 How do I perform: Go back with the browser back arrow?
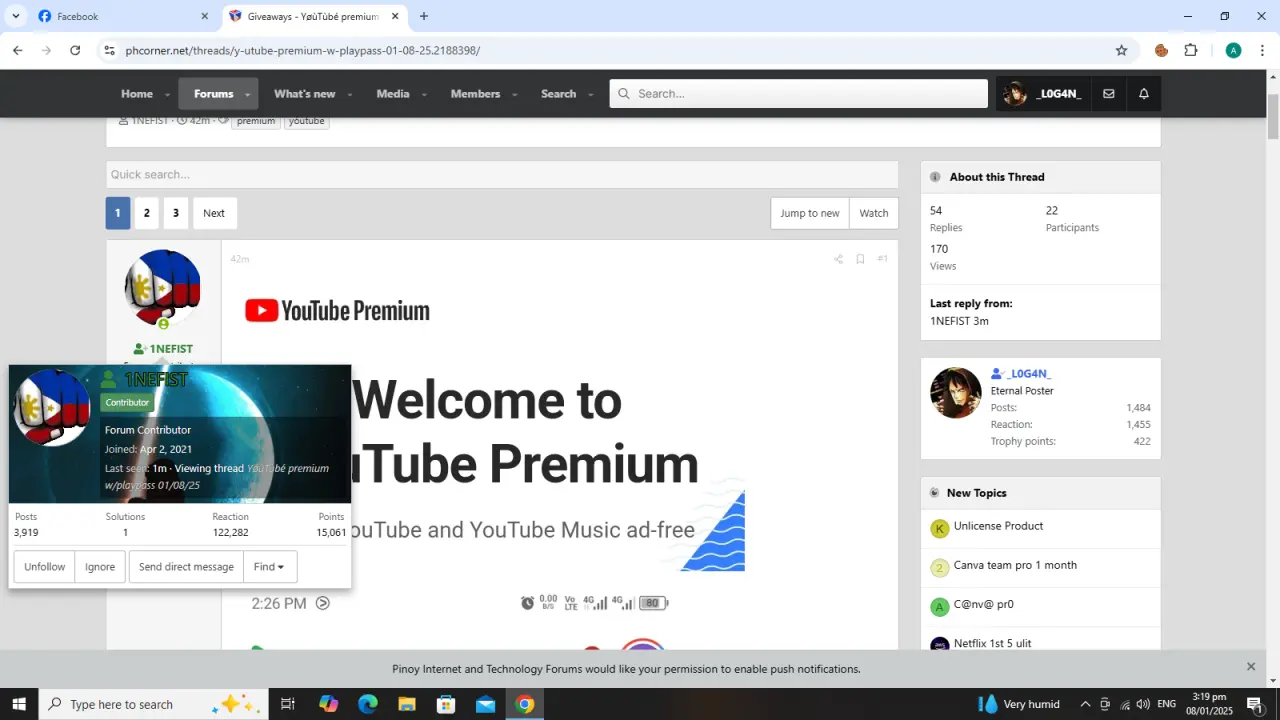click(17, 50)
